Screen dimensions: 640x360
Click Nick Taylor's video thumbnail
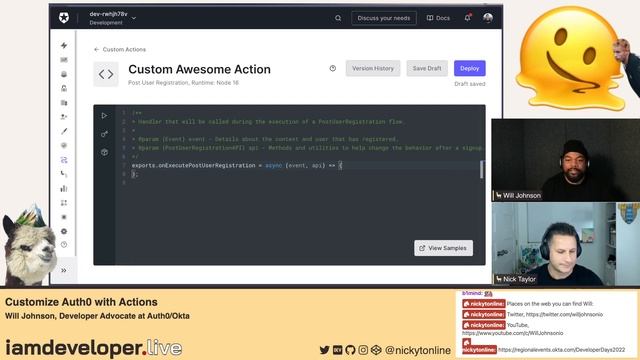click(566, 244)
